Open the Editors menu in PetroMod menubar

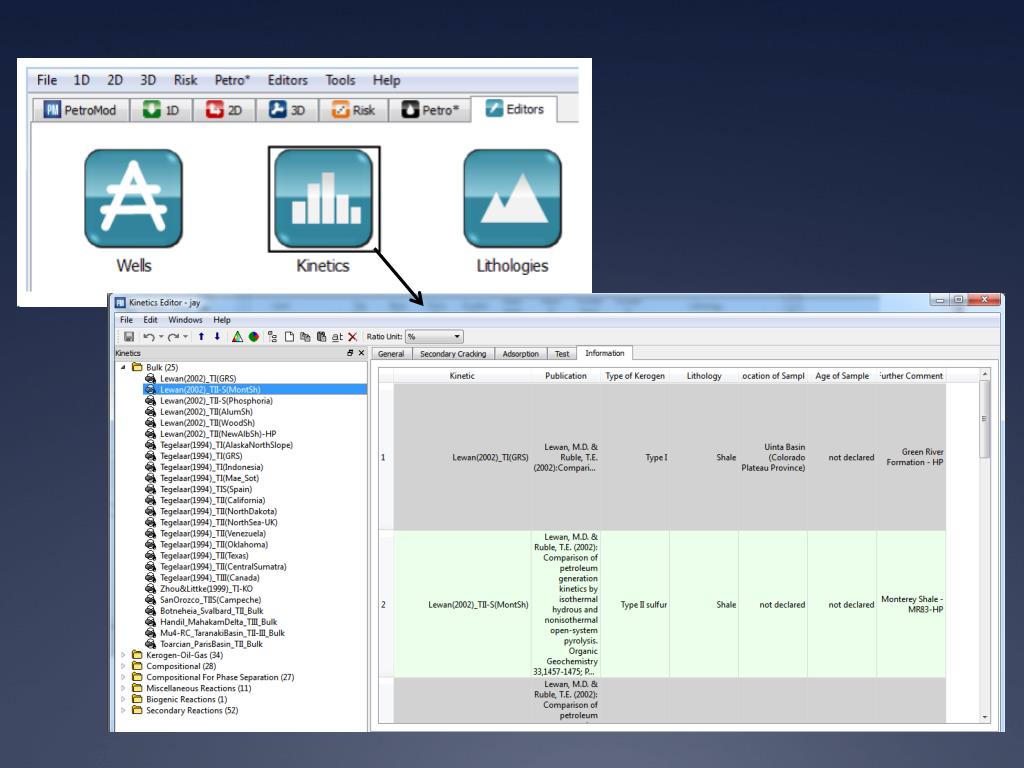pyautogui.click(x=287, y=80)
